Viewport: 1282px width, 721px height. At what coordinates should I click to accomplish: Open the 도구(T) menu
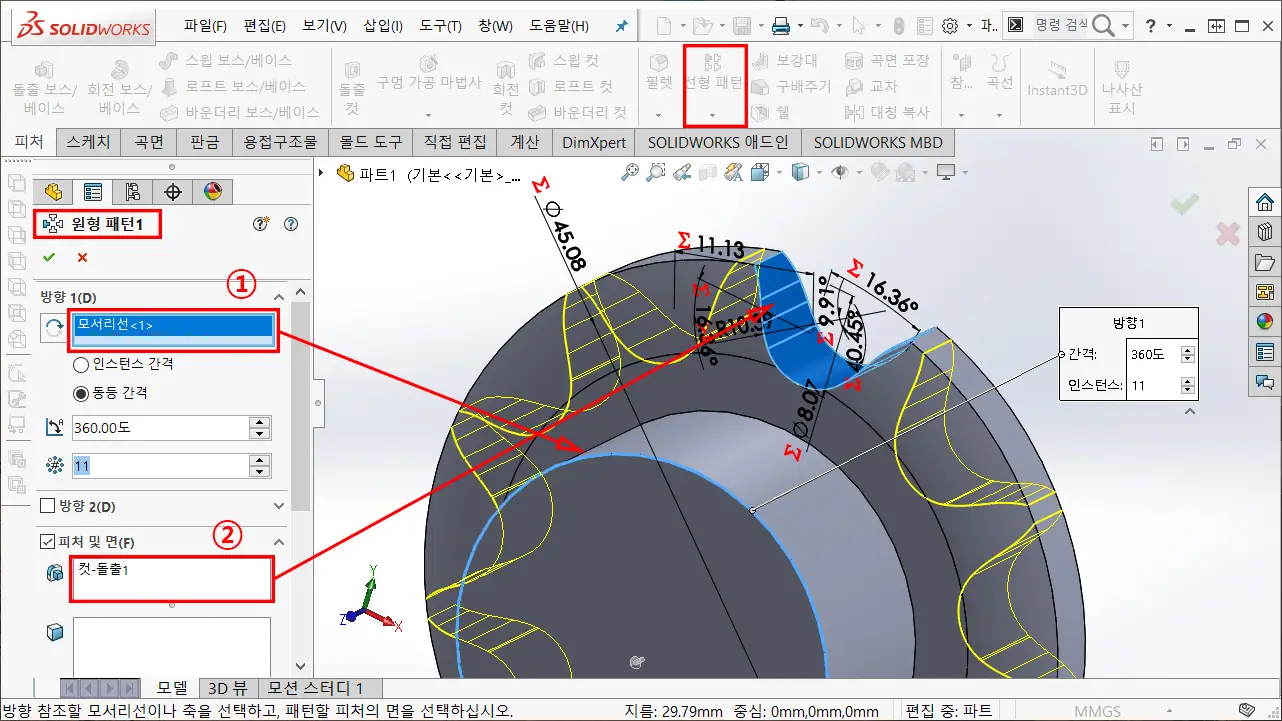[x=440, y=26]
